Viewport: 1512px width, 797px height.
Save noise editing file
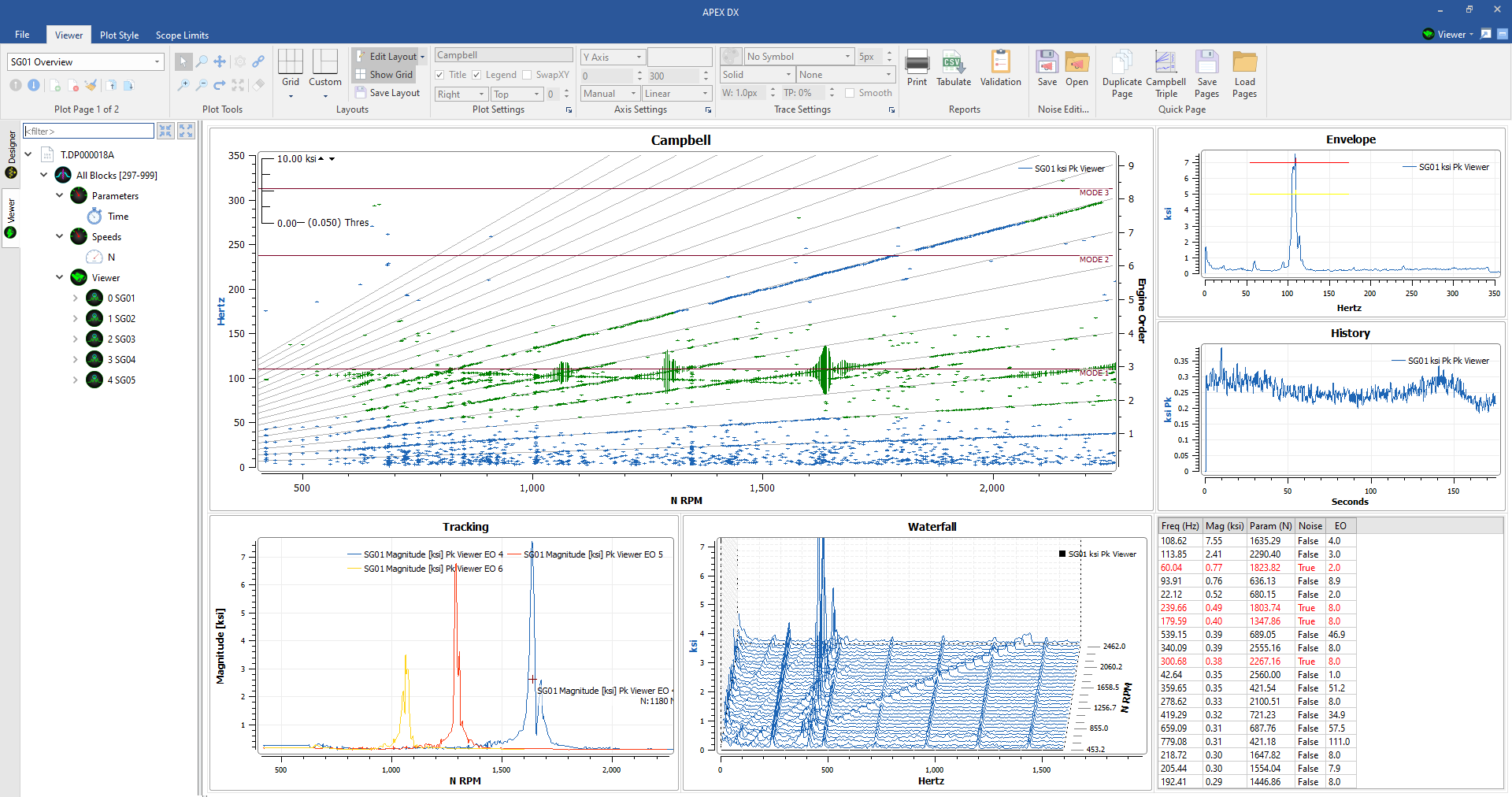pos(1047,69)
